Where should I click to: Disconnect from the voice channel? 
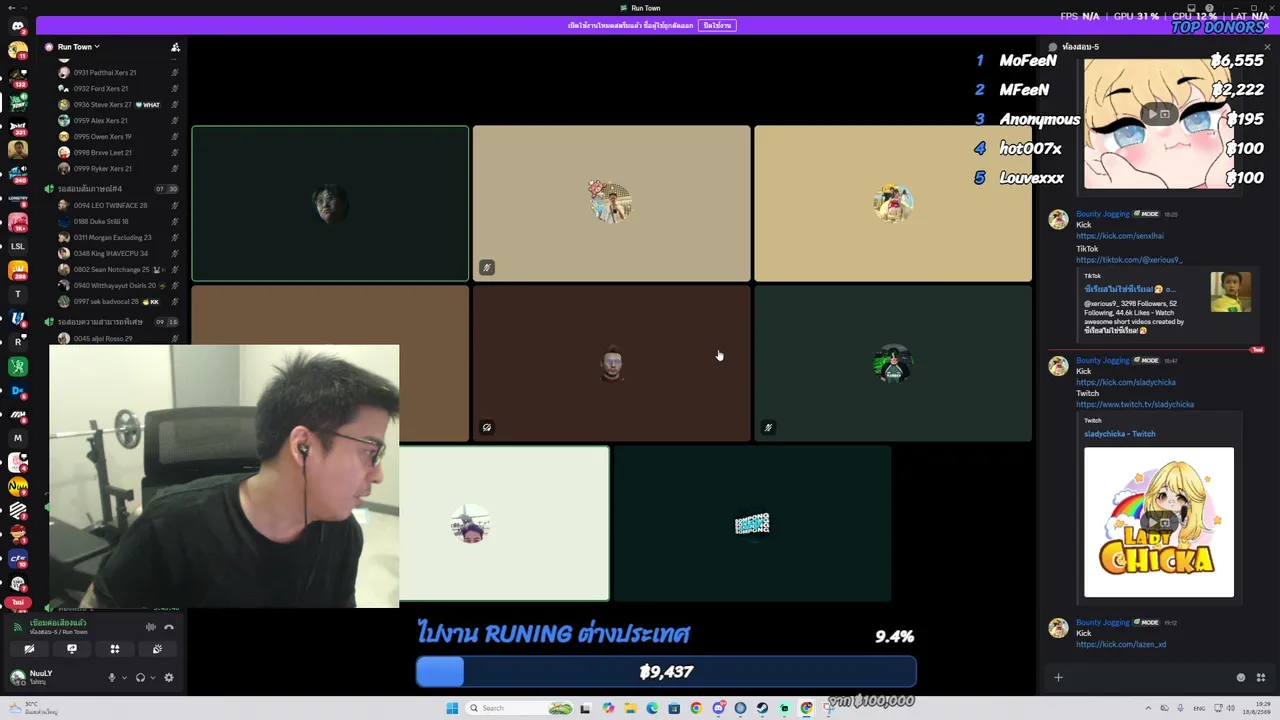tap(169, 627)
